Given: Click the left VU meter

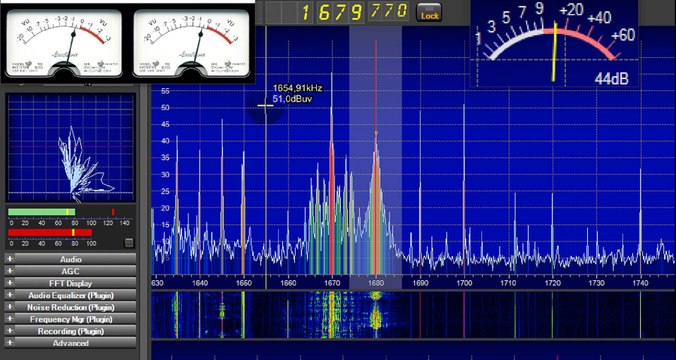Looking at the screenshot, I should point(64,43).
